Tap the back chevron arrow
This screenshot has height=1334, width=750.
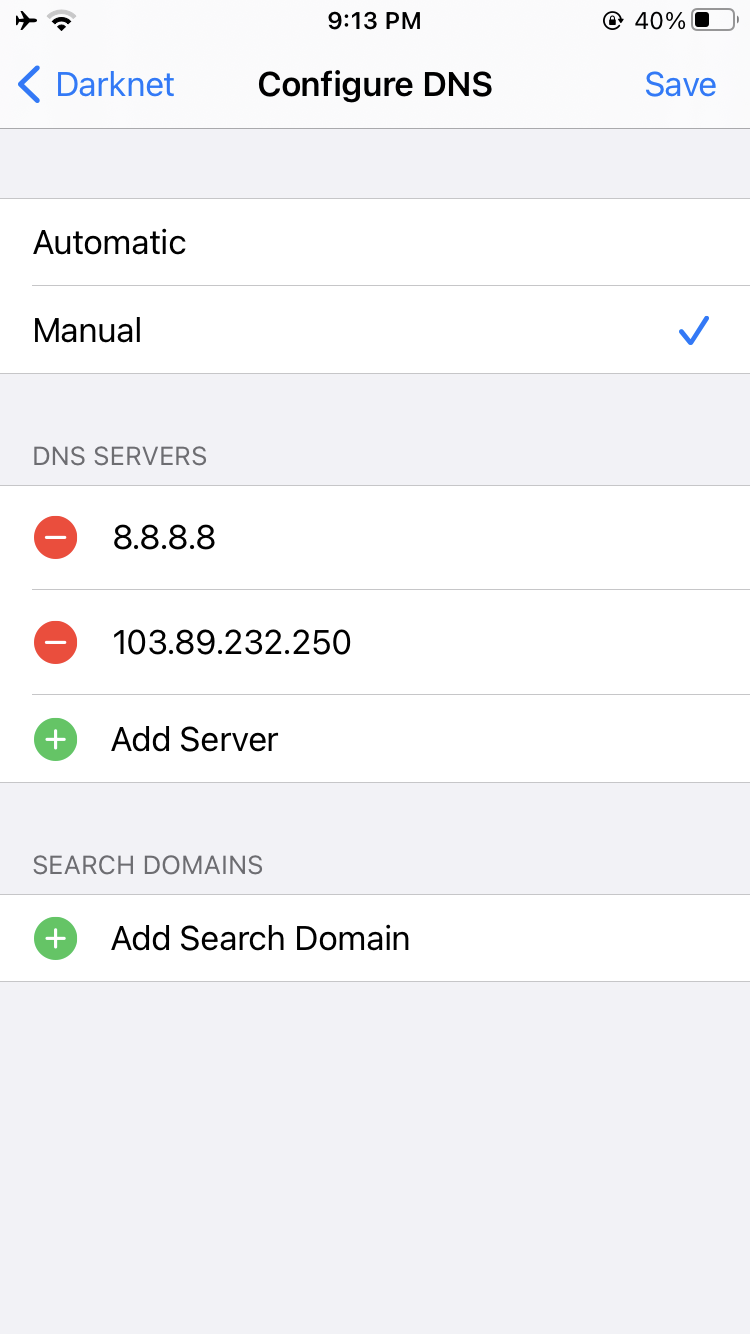point(30,85)
